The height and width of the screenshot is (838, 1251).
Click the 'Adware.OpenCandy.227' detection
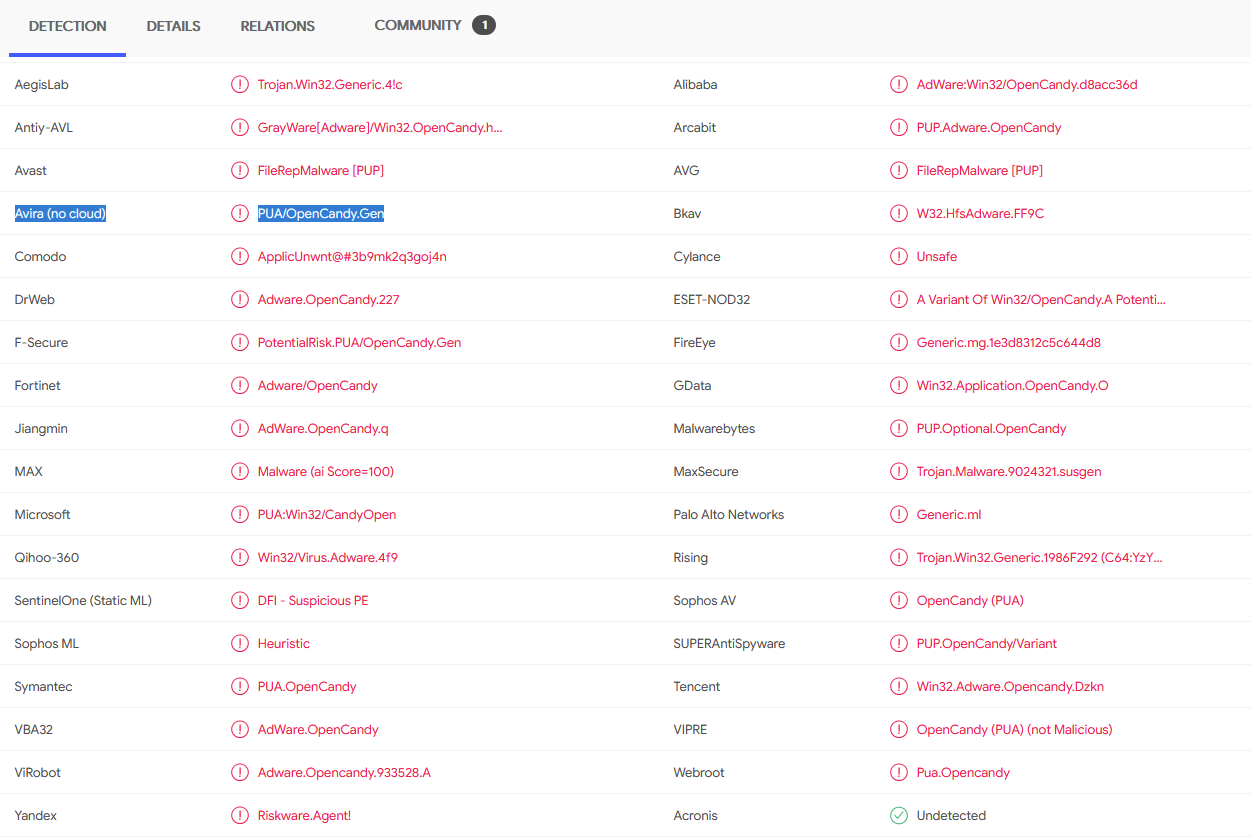[329, 300]
